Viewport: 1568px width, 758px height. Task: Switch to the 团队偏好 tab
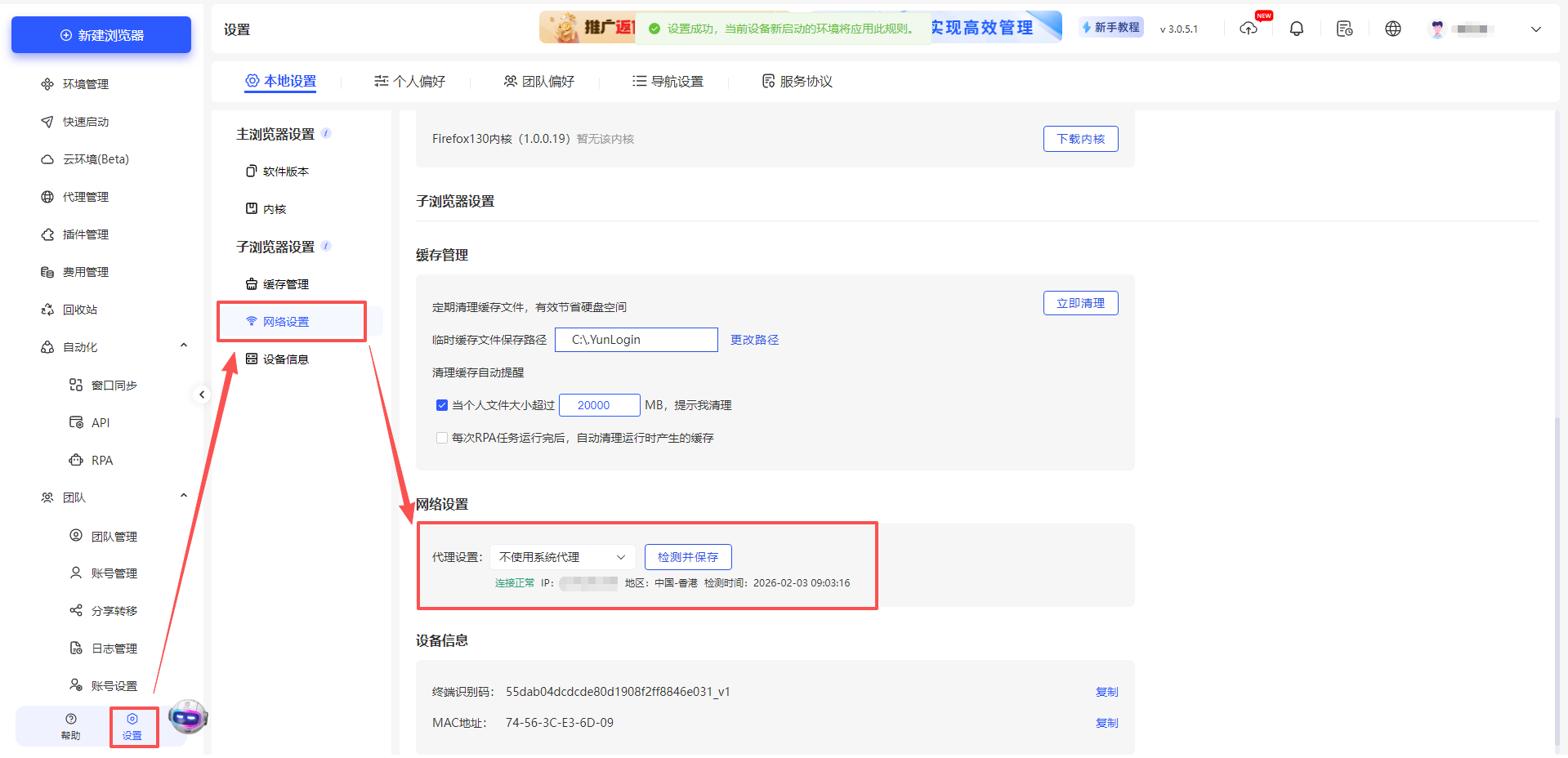[540, 81]
